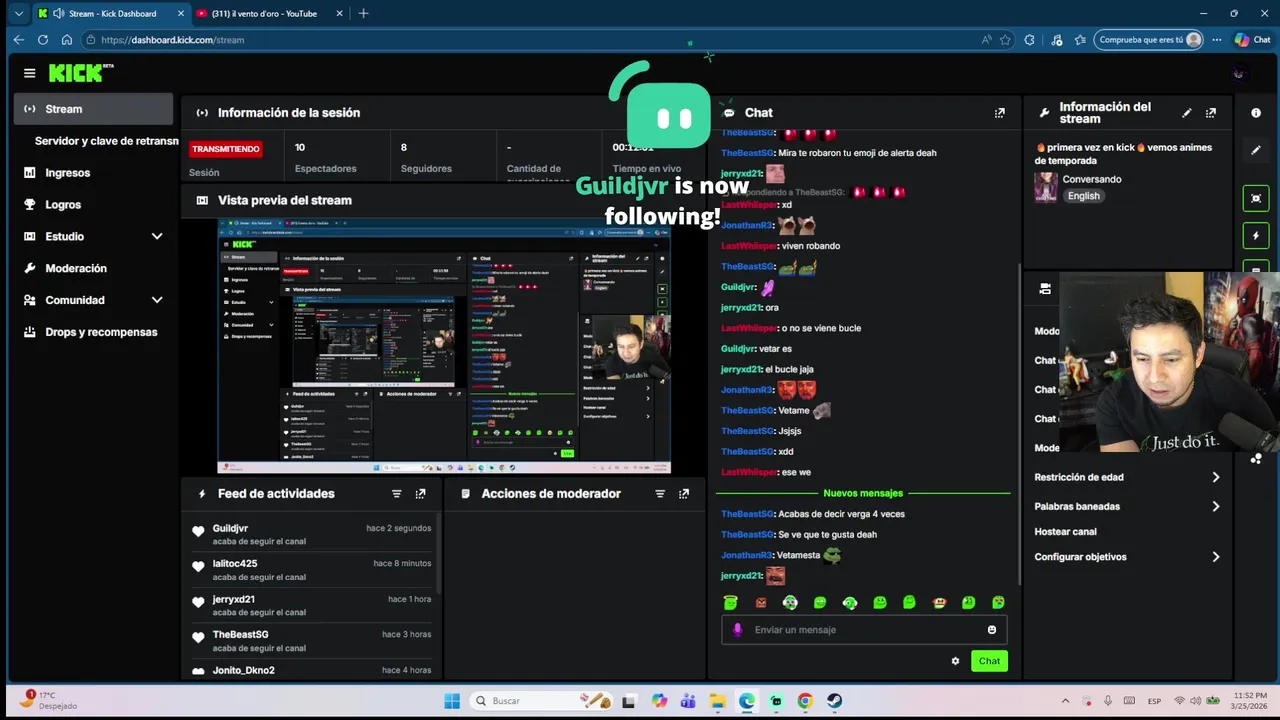Pop out the Acciones de moderador panel
The image size is (1280, 720).
tap(684, 494)
